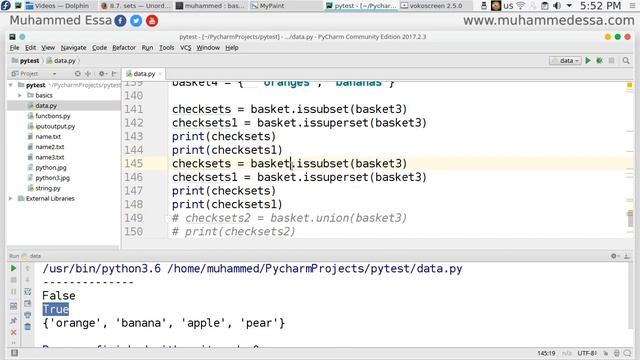640x360 pixels.
Task: Click YouTube icon beside Muhammed Essa
Action: coord(152,21)
